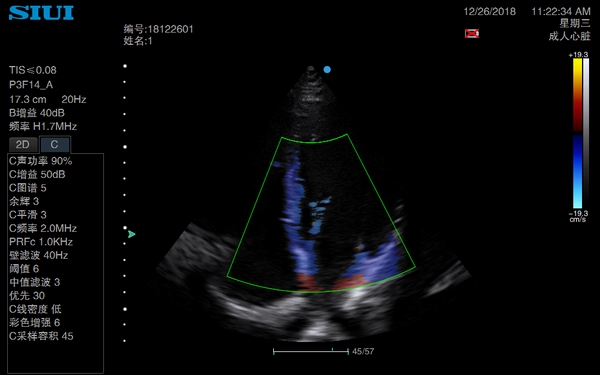Select the C增益 50dB parameter

coord(37,174)
